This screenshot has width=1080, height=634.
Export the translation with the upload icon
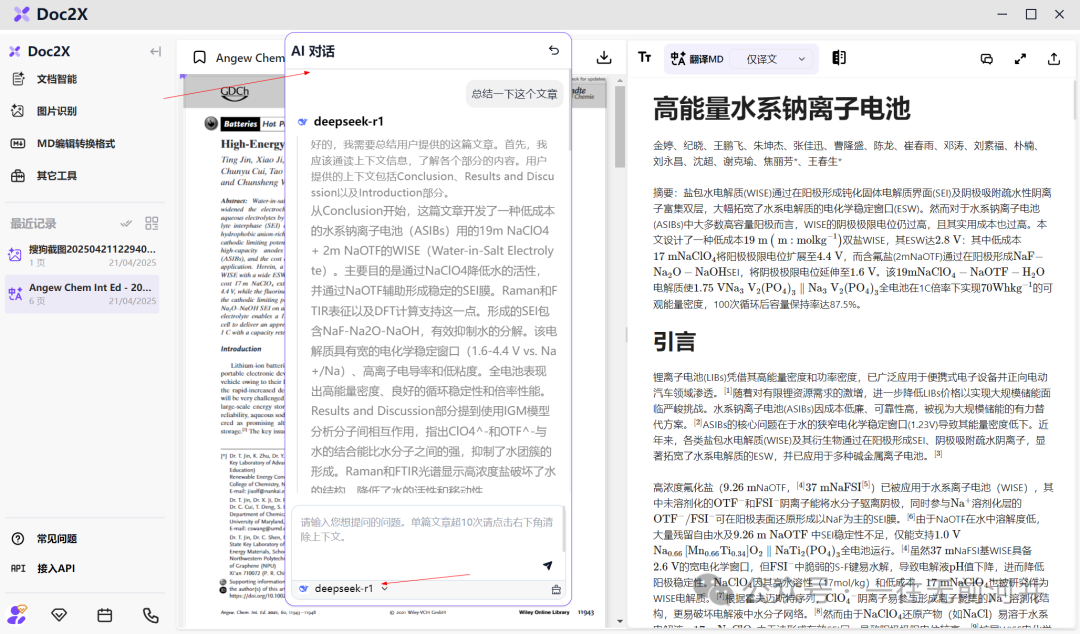pos(1053,59)
